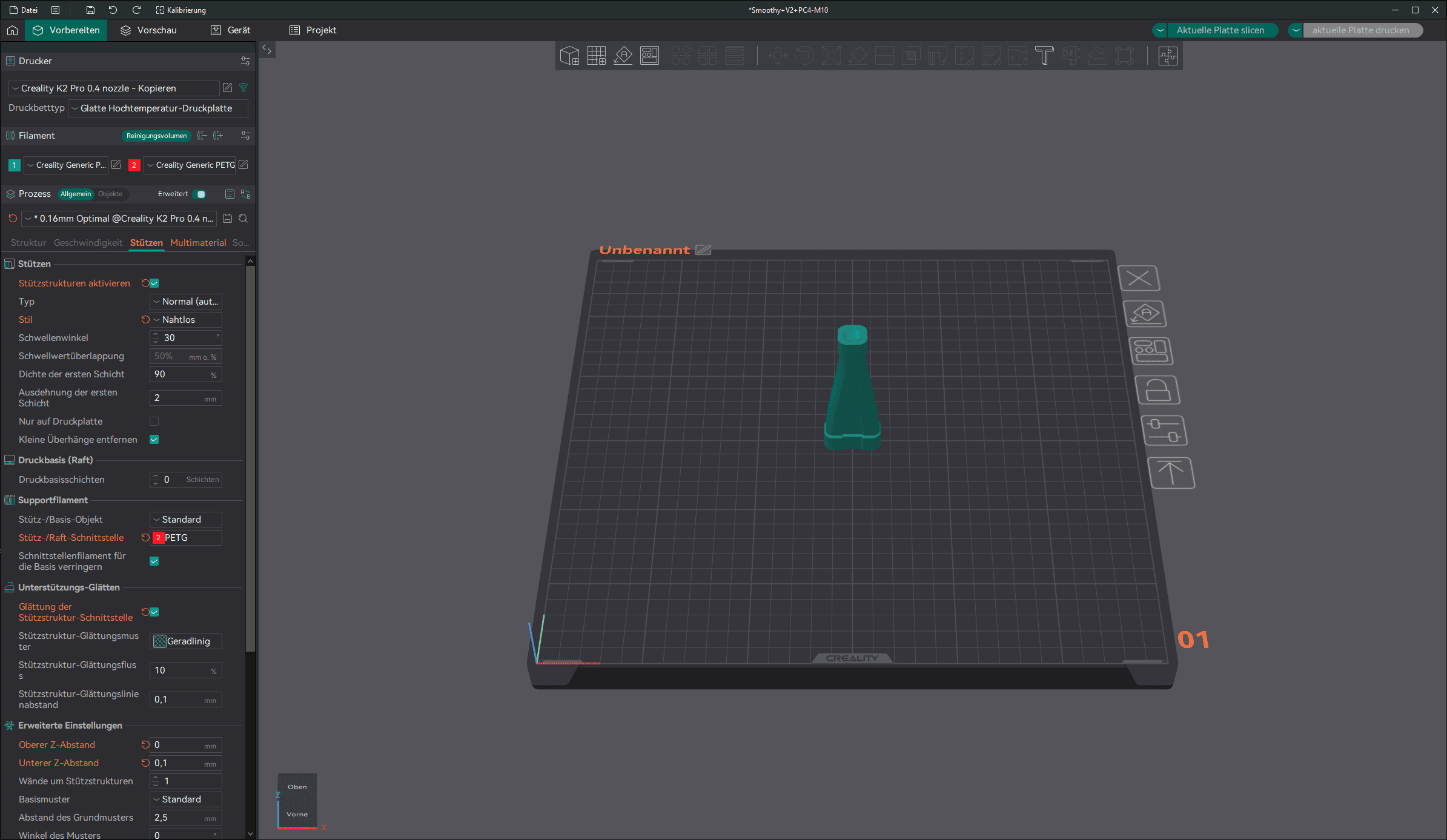Expand Stützstruktur-Glättungsmuster dropdown Geradlinig
The image size is (1447, 840).
coord(186,641)
